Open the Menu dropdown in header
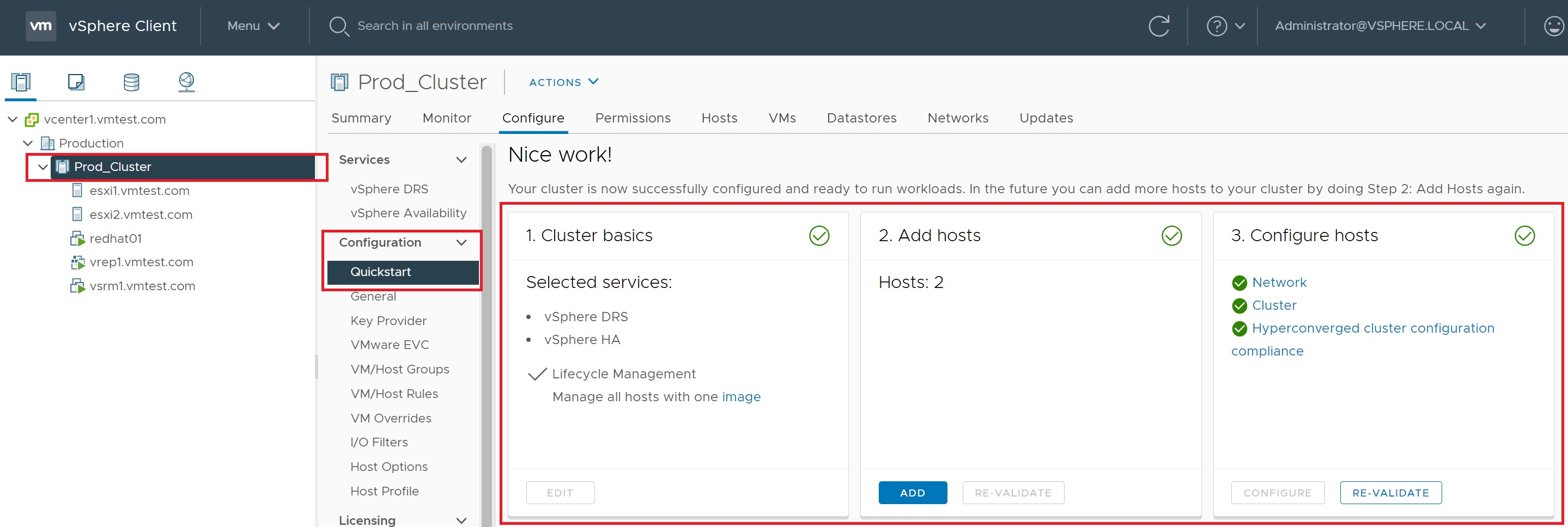 click(x=253, y=26)
